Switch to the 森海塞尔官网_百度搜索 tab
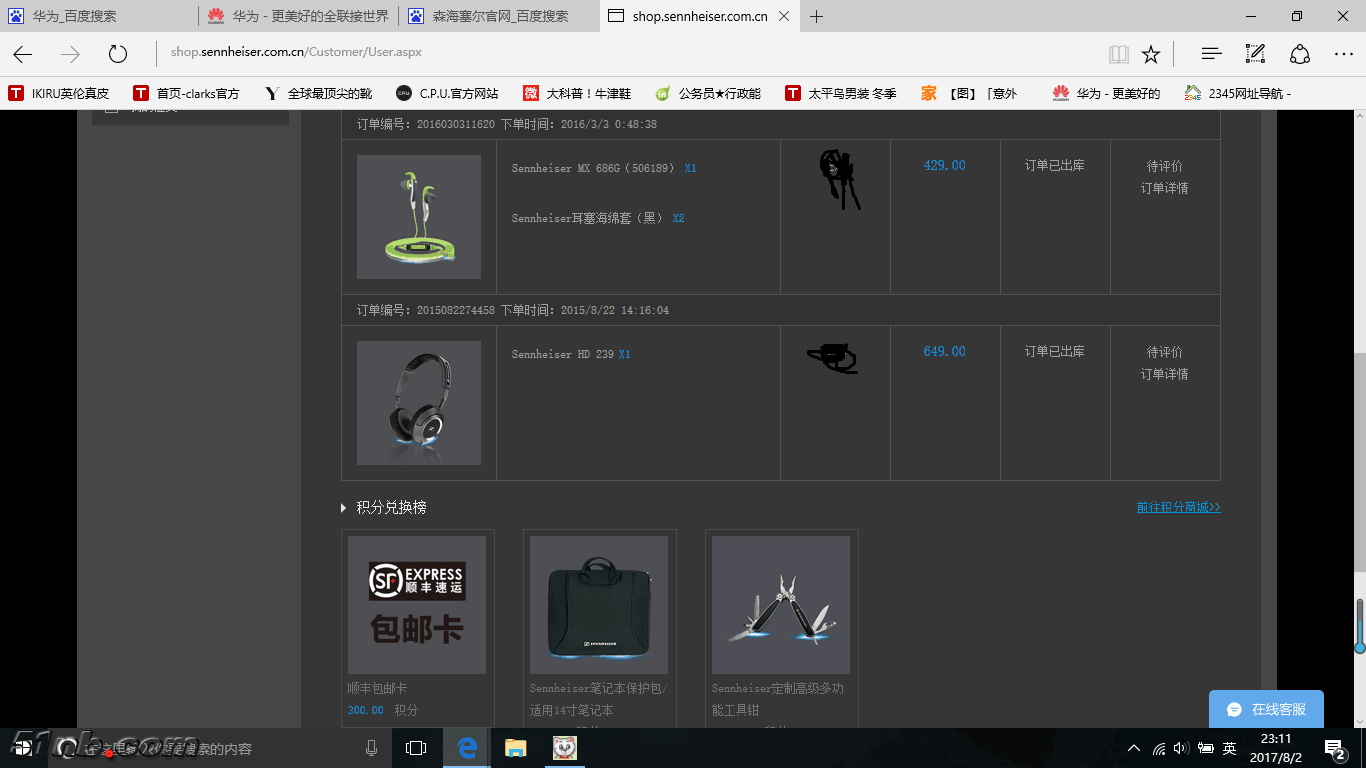The image size is (1366, 768). point(500,16)
